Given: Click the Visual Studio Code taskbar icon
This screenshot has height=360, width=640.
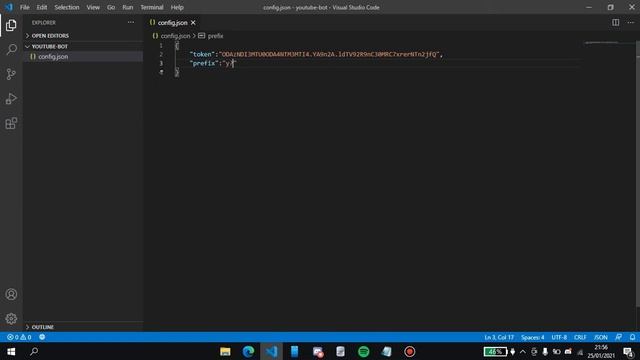Looking at the screenshot, I should click(271, 351).
